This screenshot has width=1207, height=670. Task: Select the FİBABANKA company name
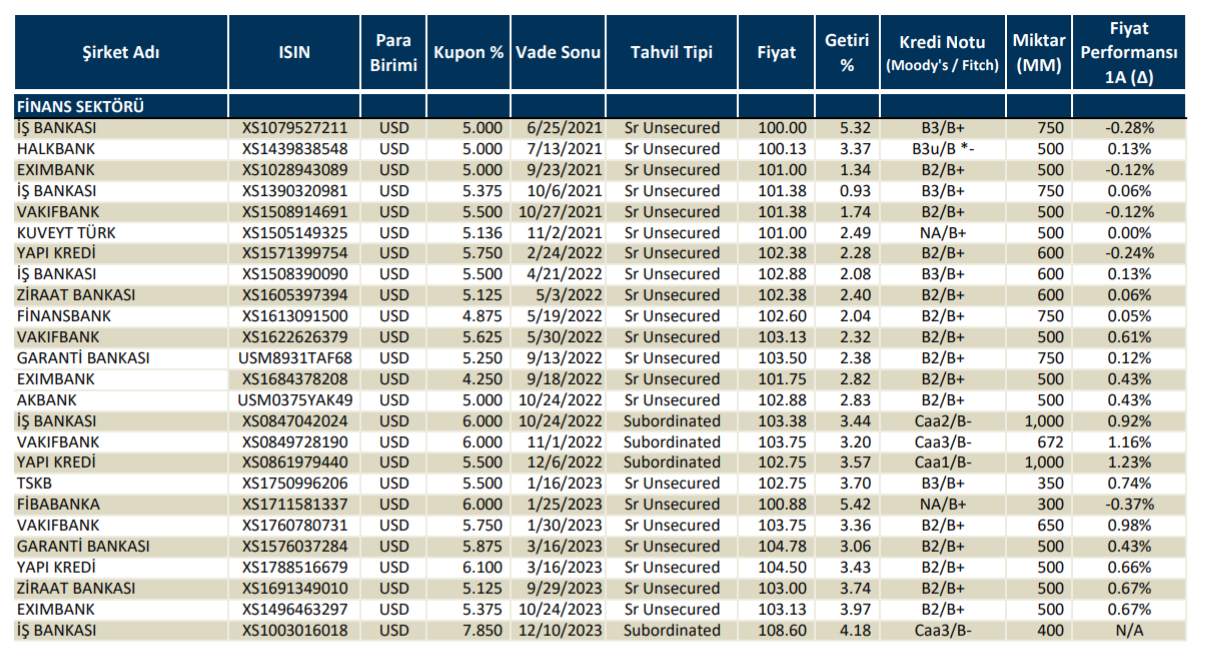coord(58,505)
